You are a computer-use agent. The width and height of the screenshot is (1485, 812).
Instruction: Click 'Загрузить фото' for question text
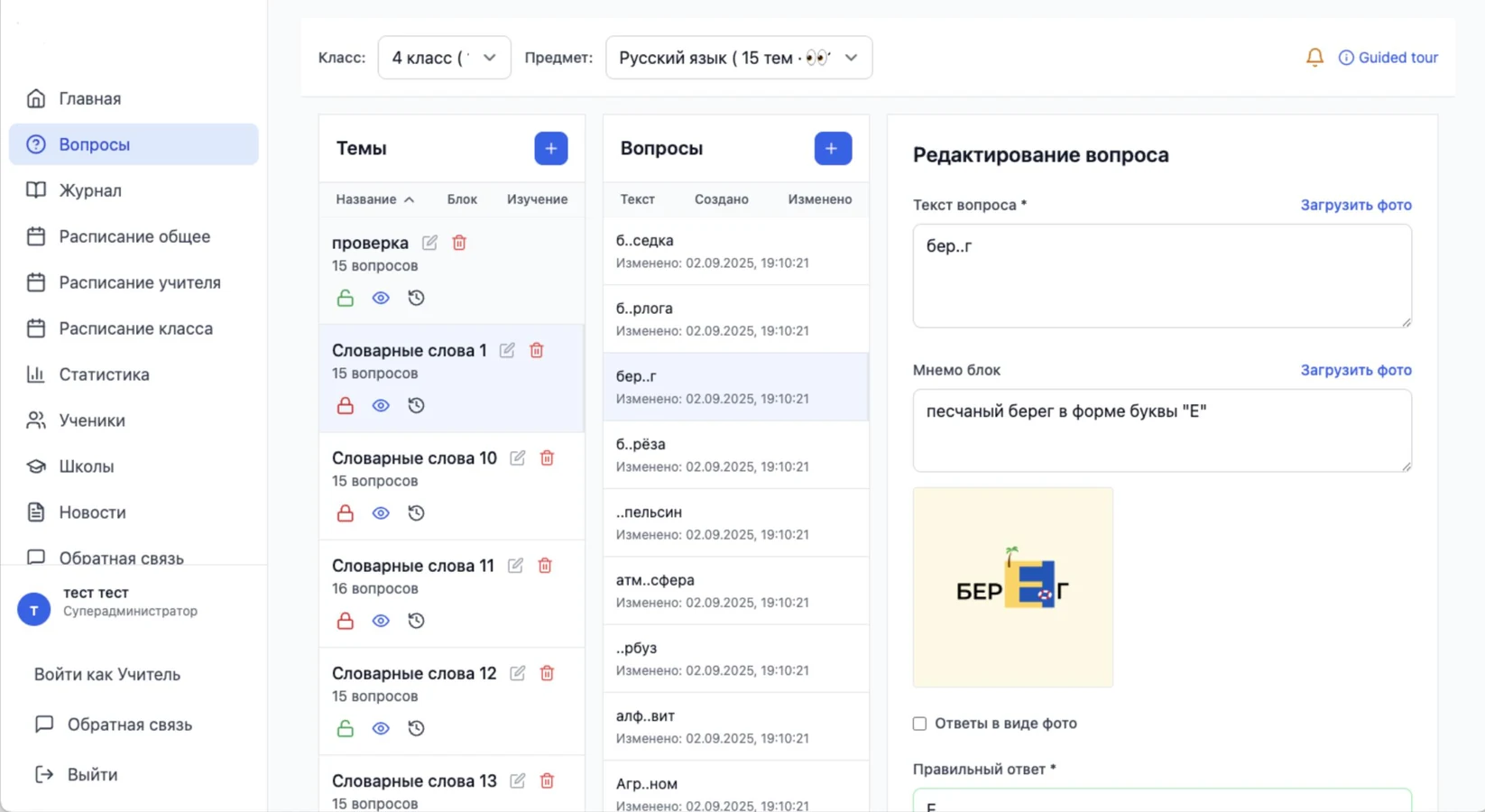pos(1356,205)
